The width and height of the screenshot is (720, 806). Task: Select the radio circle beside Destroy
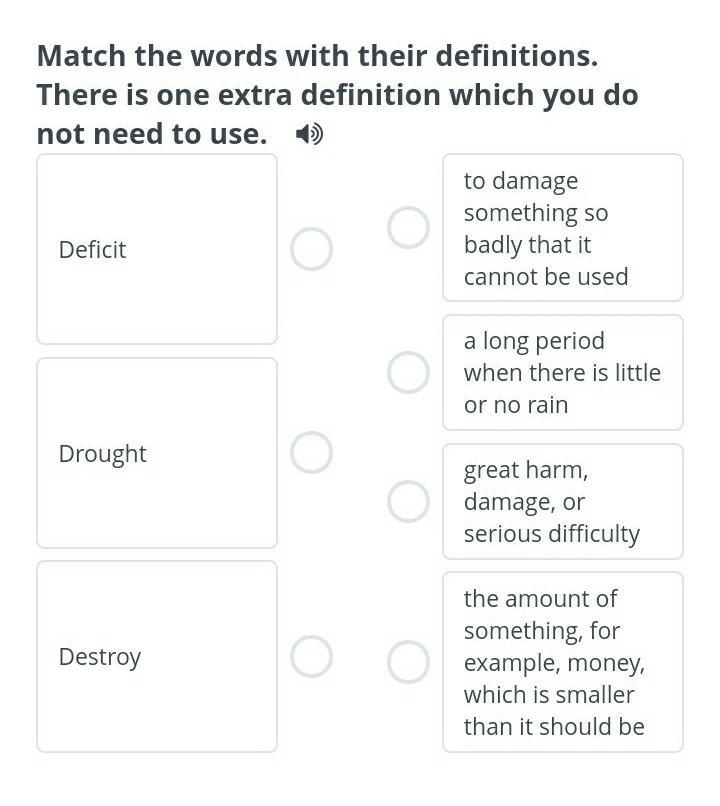coord(311,656)
